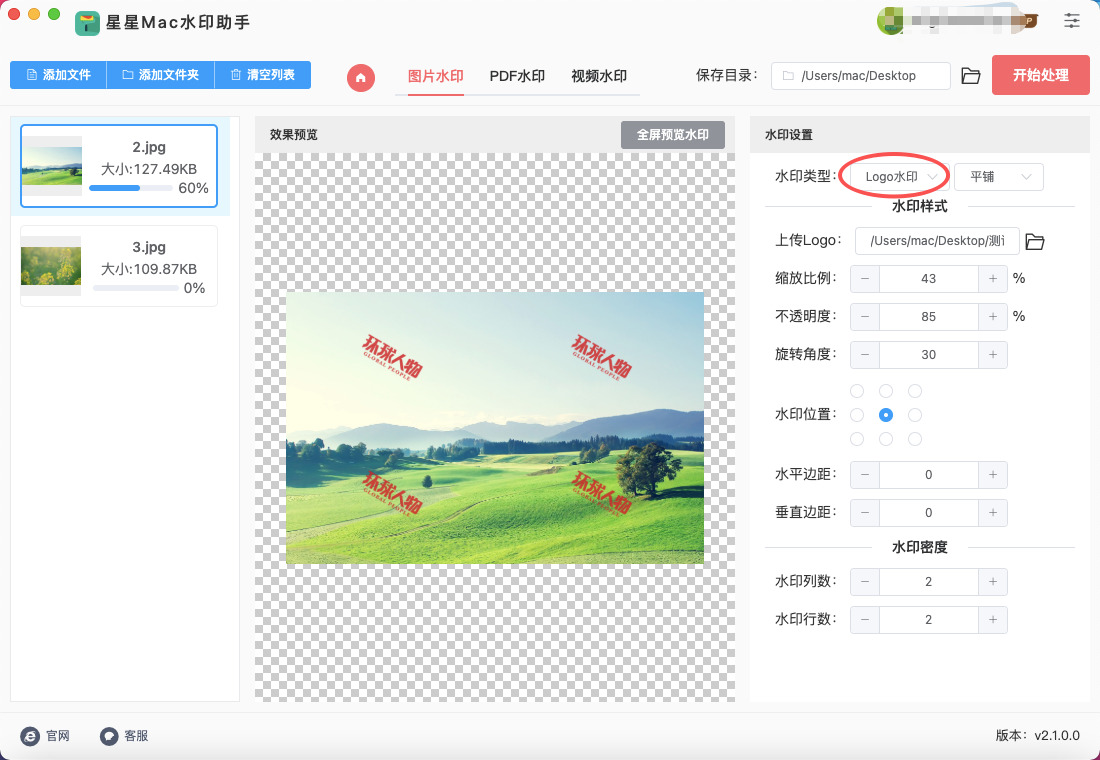Click folder icon beside upload Logo path
Screen dimensions: 1100x760
click(1035, 241)
